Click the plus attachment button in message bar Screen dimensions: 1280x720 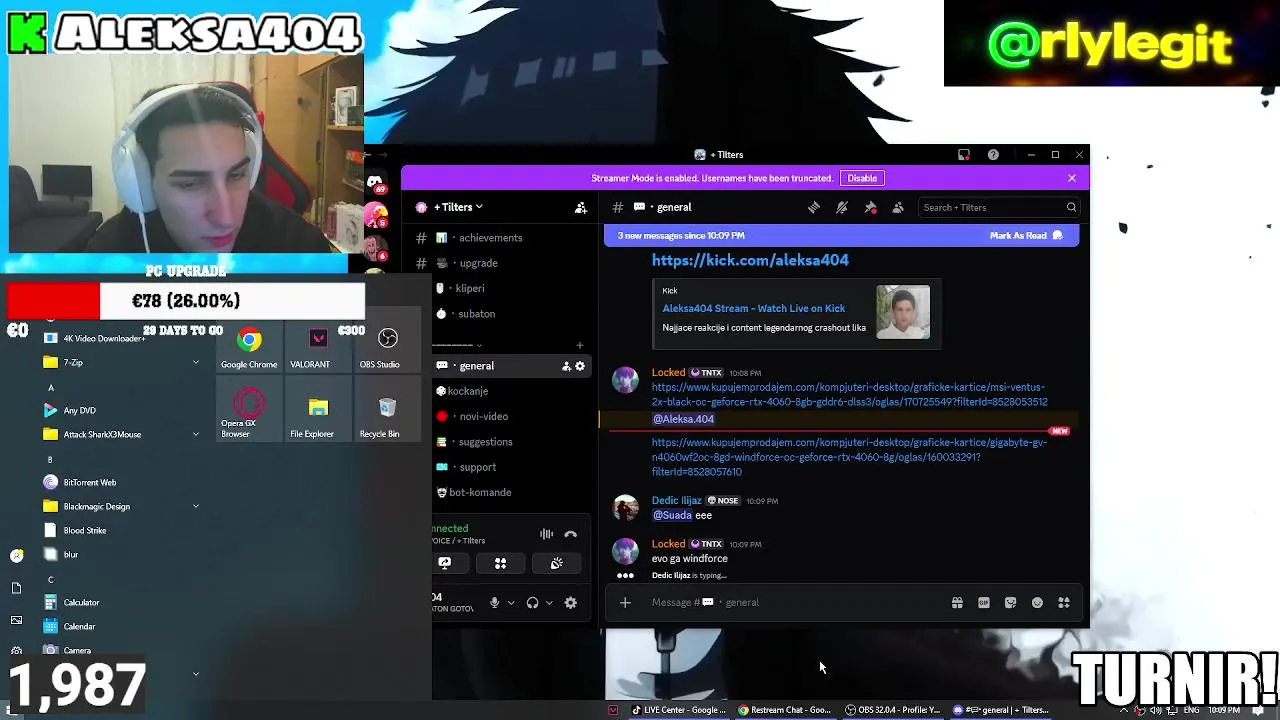coord(625,602)
